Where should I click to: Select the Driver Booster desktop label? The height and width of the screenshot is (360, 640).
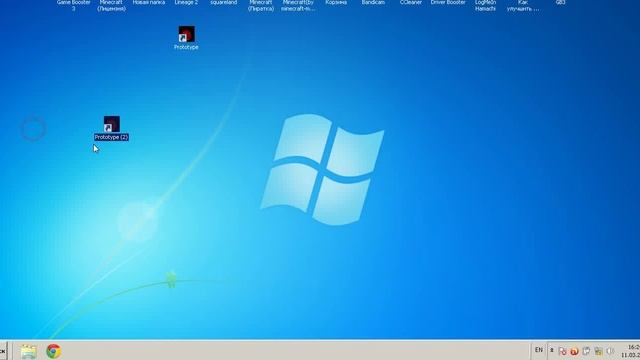click(448, 2)
